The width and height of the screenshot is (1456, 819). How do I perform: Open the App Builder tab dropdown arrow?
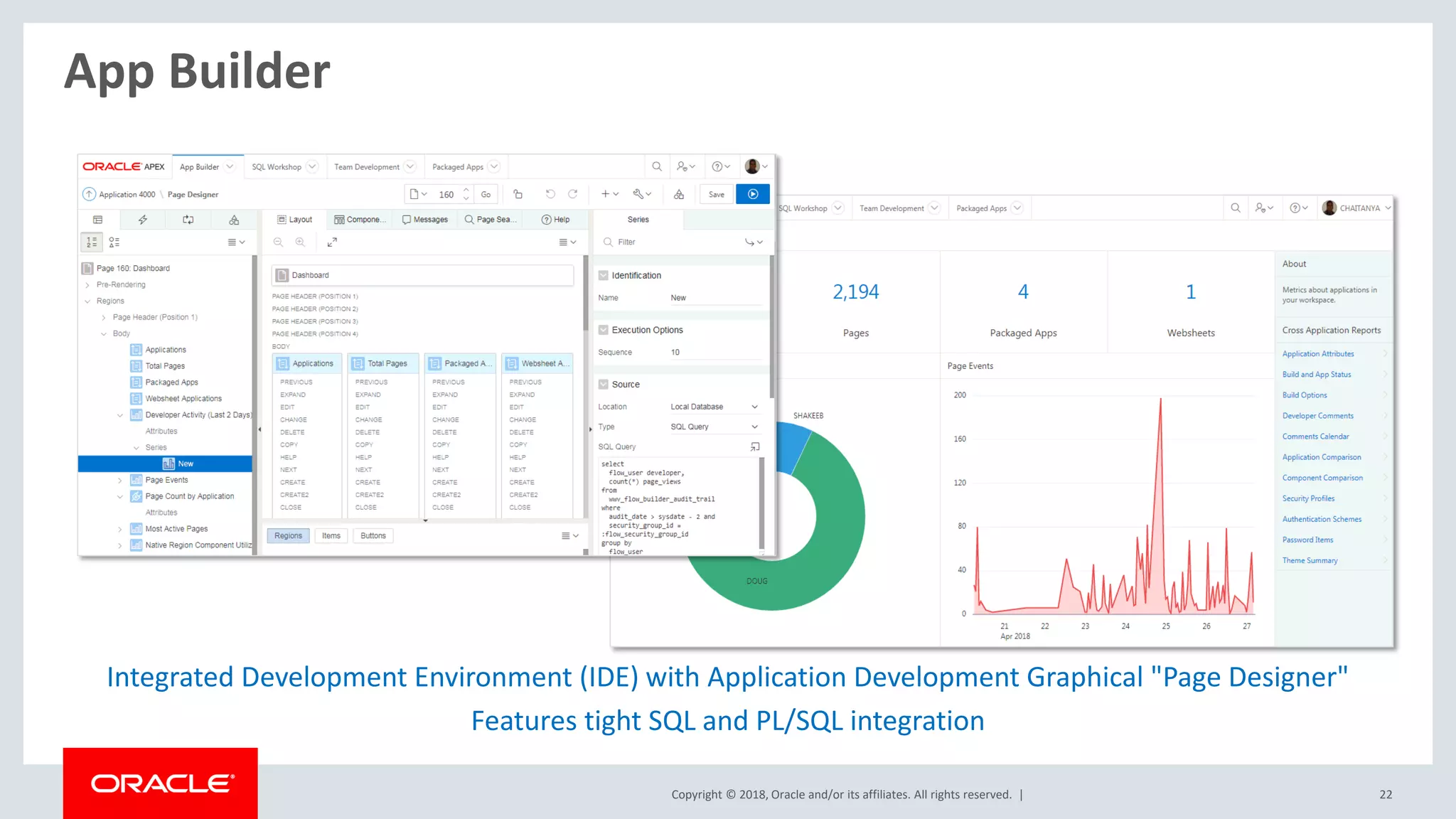tap(230, 166)
